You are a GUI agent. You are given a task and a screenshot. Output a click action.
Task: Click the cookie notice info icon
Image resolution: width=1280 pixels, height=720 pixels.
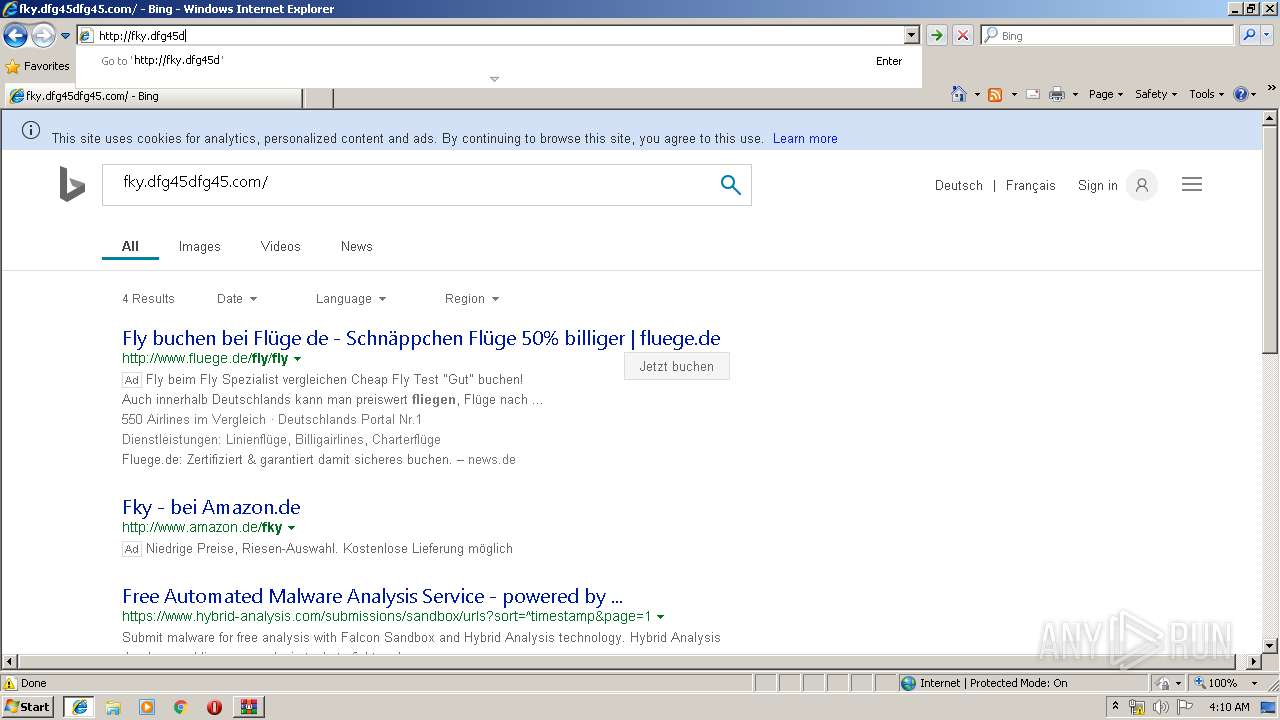pyautogui.click(x=31, y=130)
